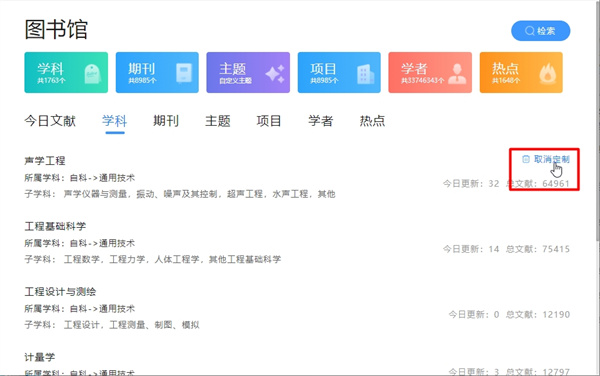Open the 期刊 category card
The height and width of the screenshot is (376, 600).
[157, 73]
